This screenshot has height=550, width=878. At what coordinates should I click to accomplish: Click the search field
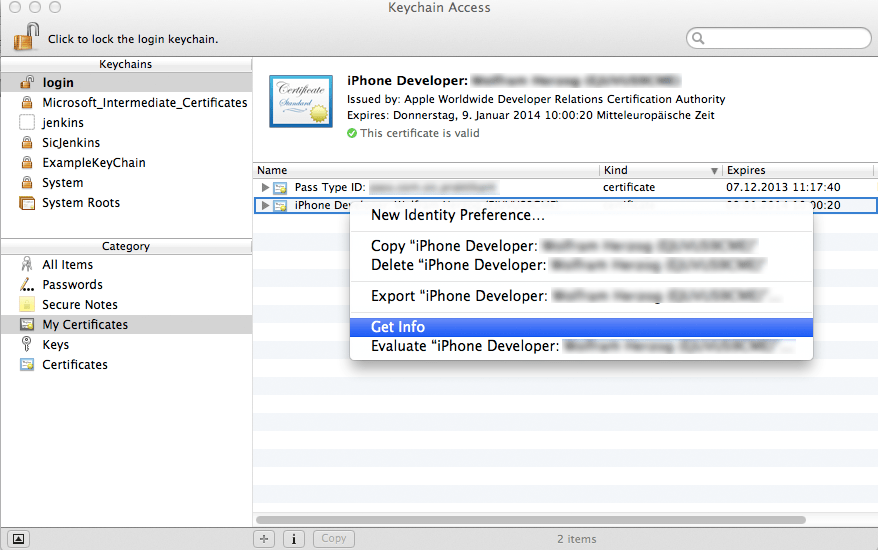tap(778, 38)
